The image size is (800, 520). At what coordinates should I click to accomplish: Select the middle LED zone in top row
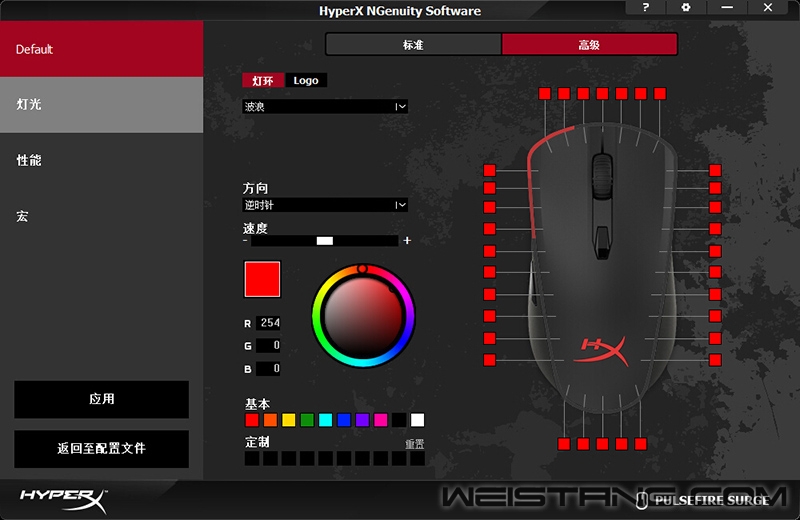click(x=602, y=93)
